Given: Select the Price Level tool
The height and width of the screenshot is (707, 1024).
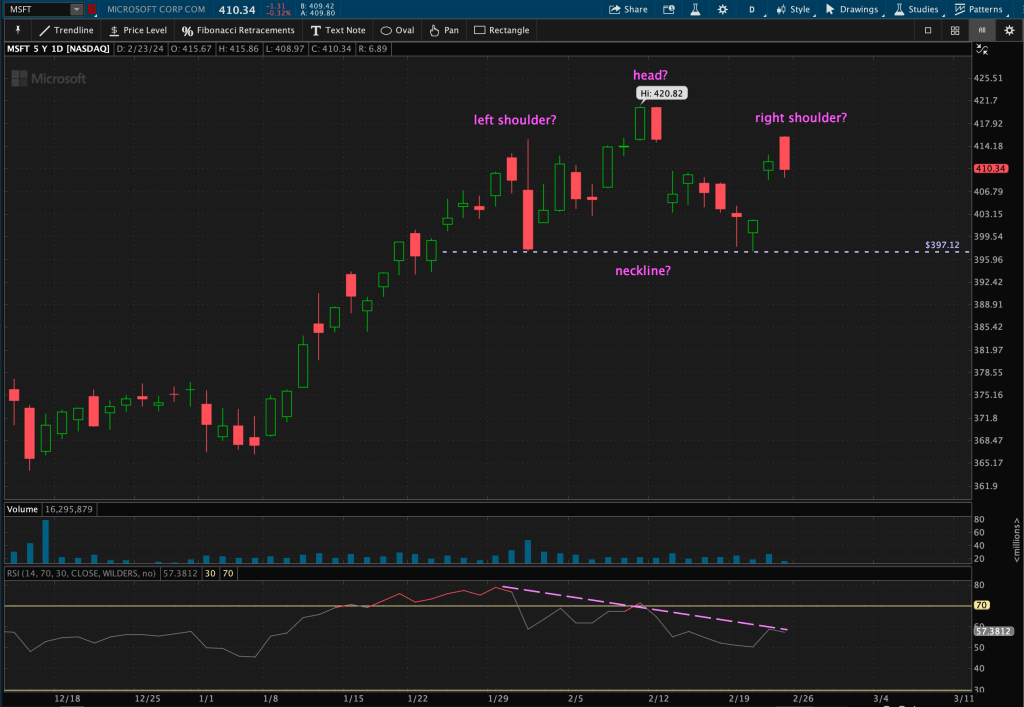Looking at the screenshot, I should click(x=137, y=30).
